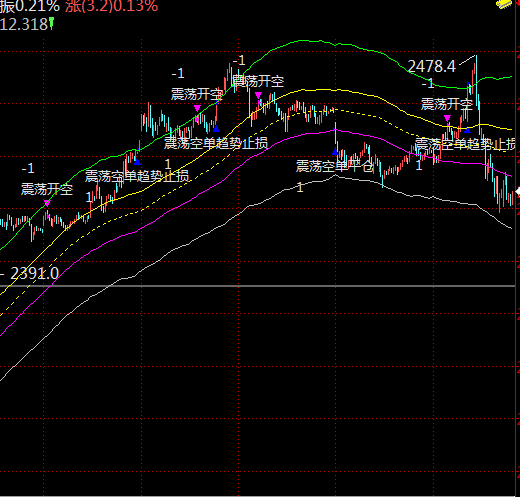Click the 震荡开空 label below 2478.4
The image size is (520, 497).
[x=447, y=104]
